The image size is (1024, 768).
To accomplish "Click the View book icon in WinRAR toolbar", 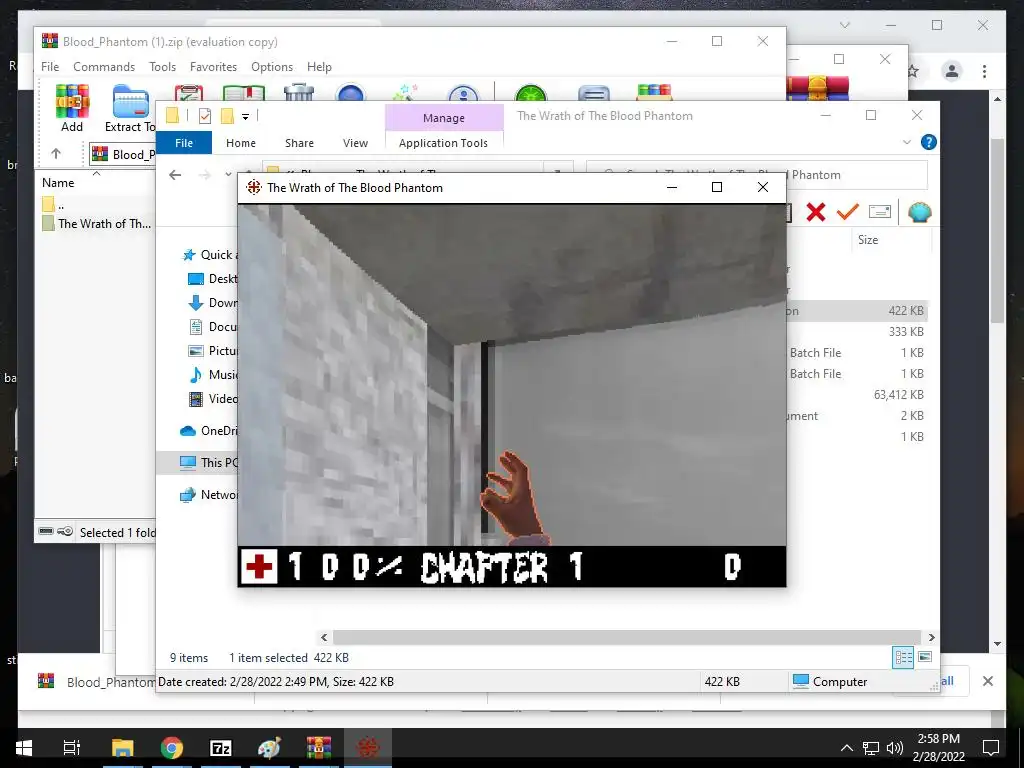I will 244,92.
